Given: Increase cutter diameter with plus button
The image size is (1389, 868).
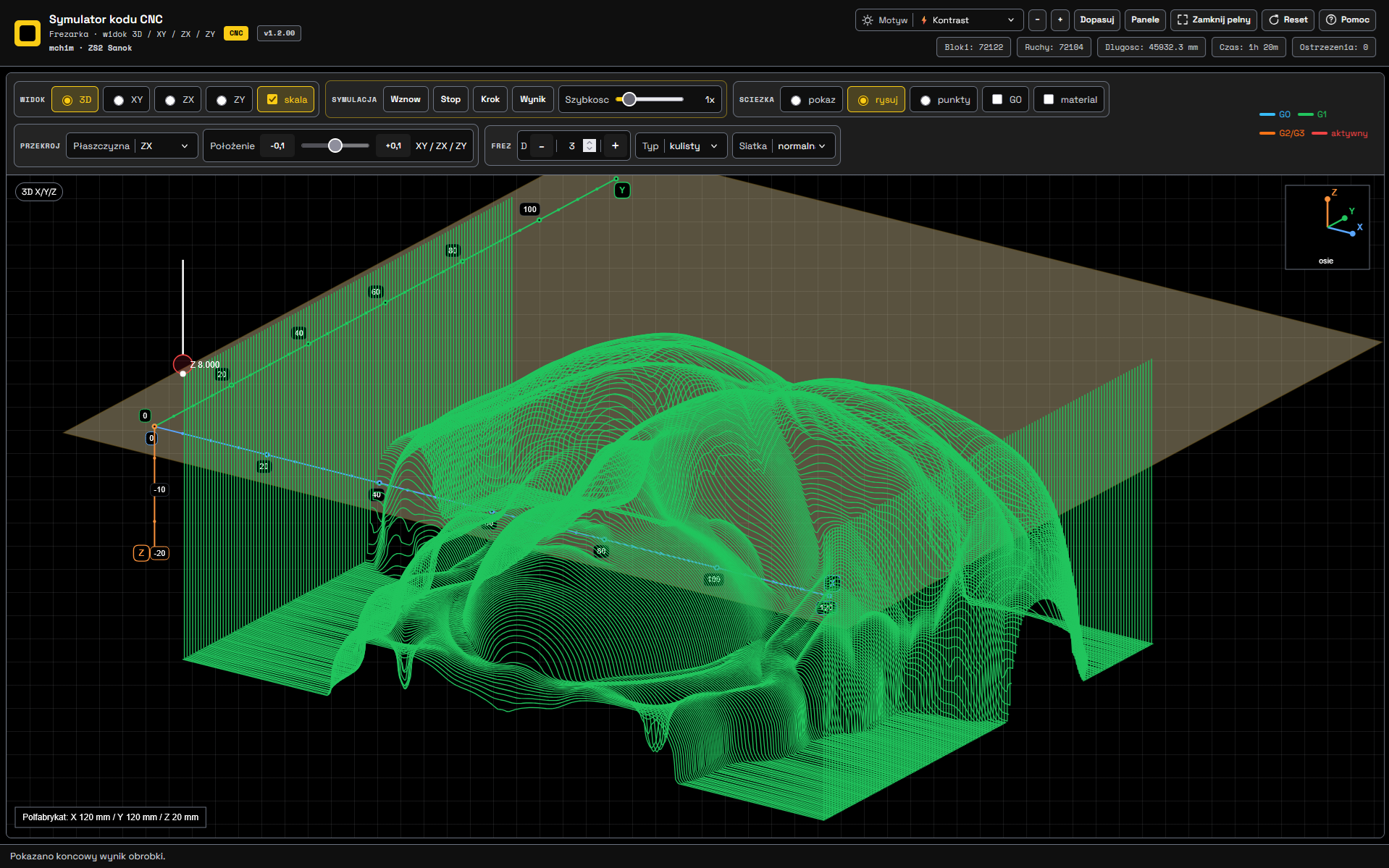Looking at the screenshot, I should (616, 146).
